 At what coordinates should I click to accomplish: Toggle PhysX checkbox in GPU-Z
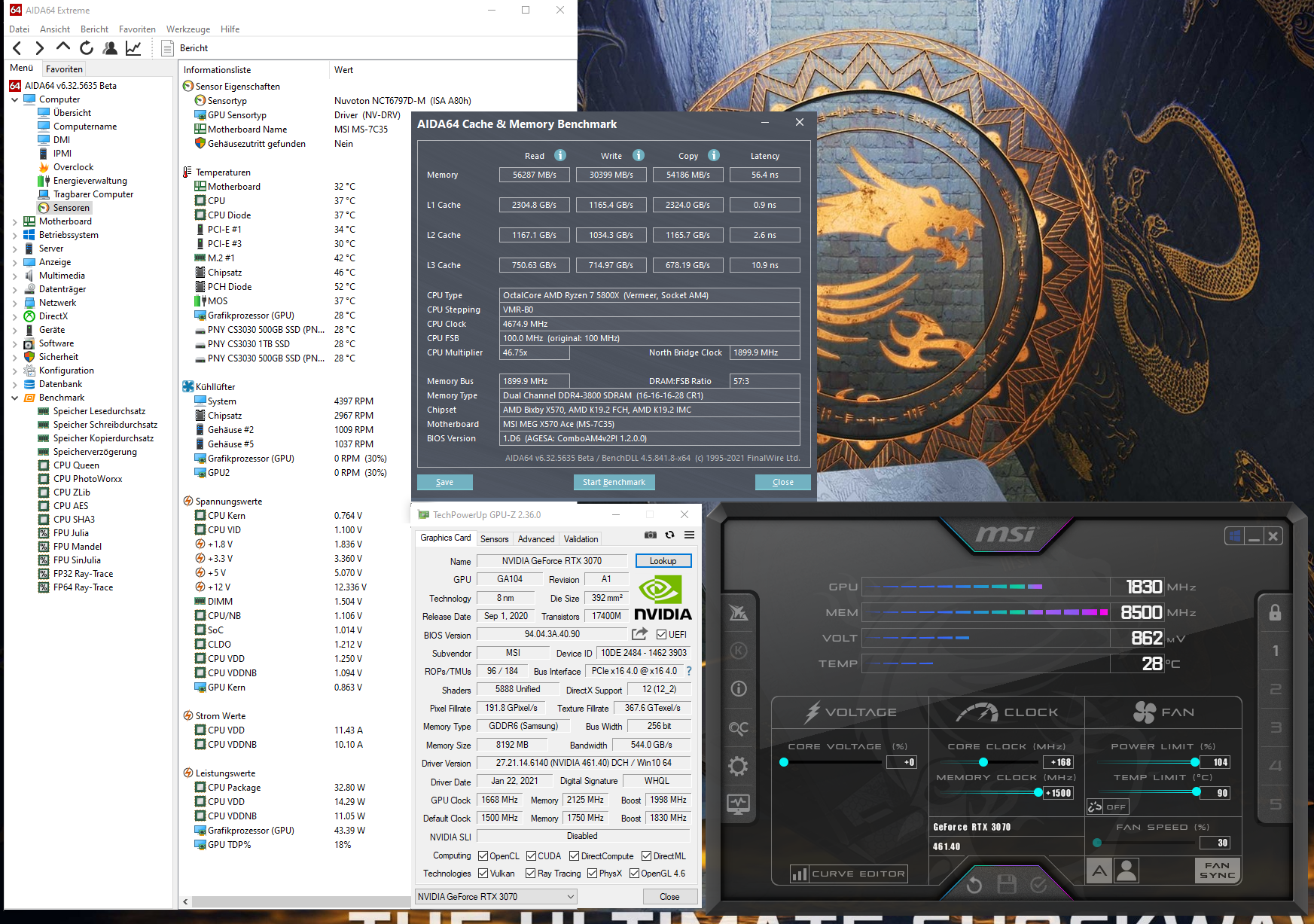[593, 874]
